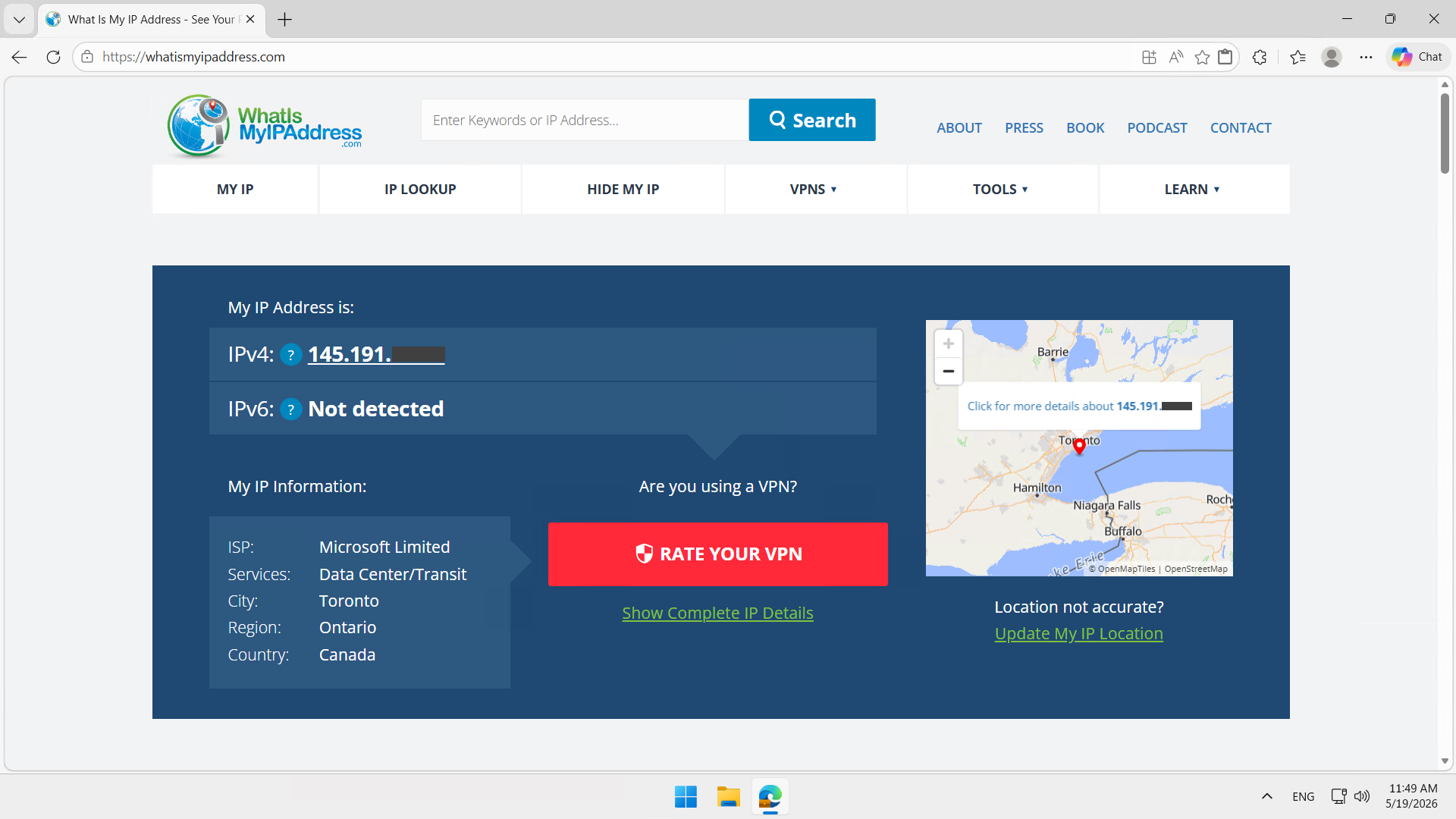
Task: Zoom out on the map
Action: click(x=948, y=371)
